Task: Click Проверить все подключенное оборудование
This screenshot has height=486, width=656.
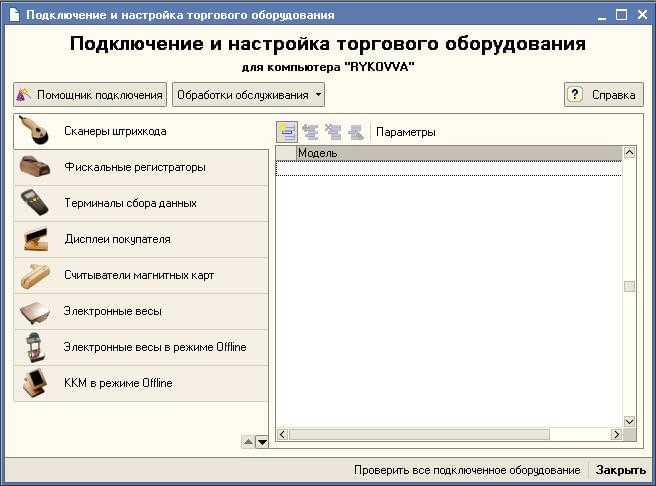Action: click(x=467, y=470)
